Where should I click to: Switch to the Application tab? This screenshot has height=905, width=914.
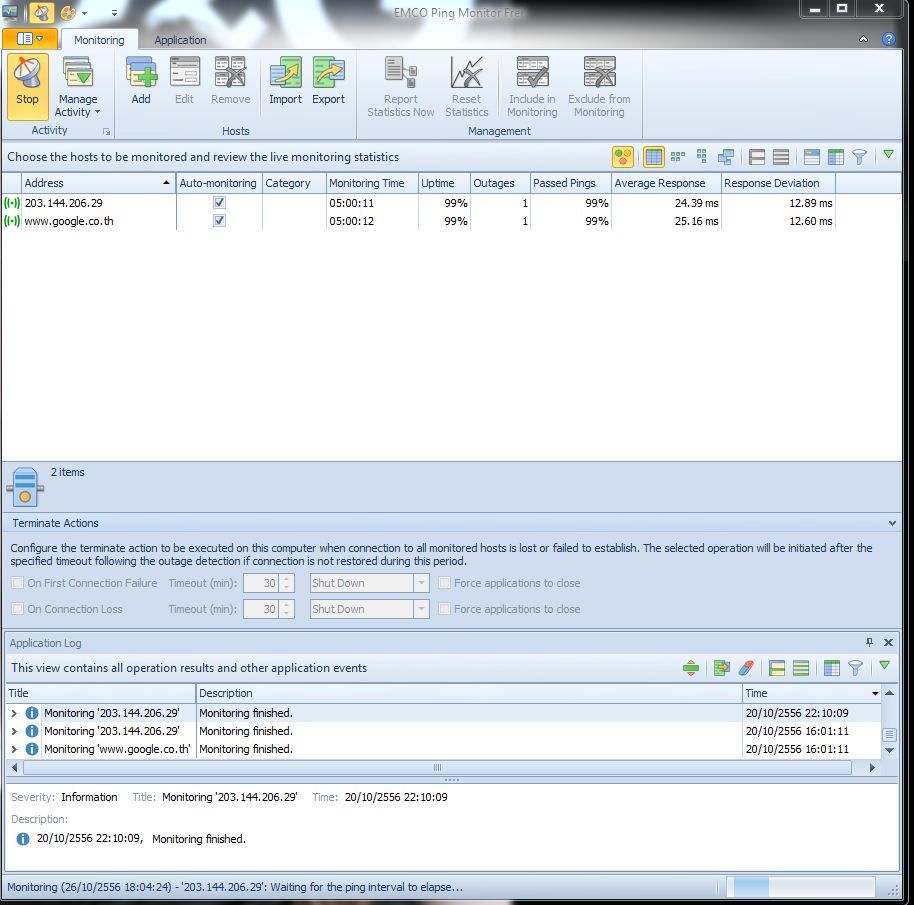pos(180,40)
